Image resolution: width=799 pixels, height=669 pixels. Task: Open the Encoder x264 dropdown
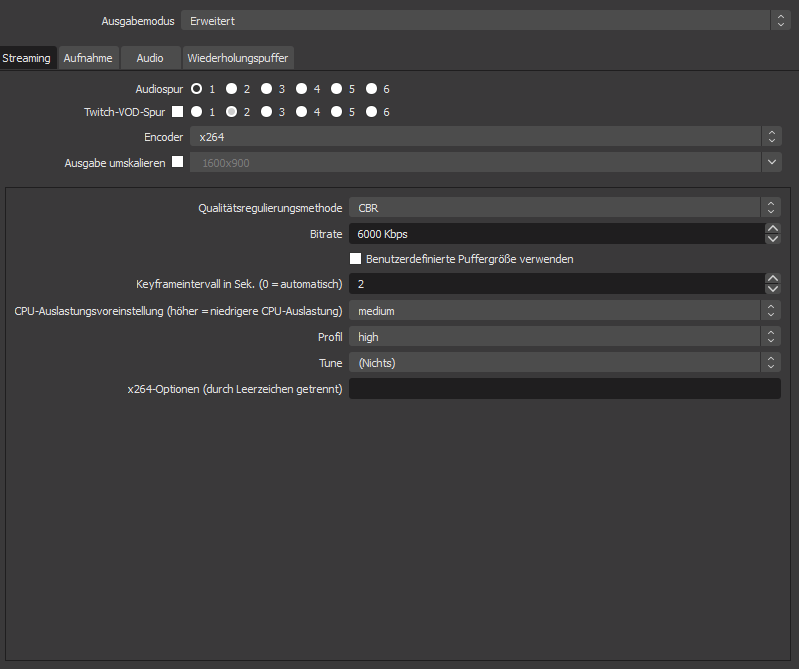pyautogui.click(x=486, y=137)
